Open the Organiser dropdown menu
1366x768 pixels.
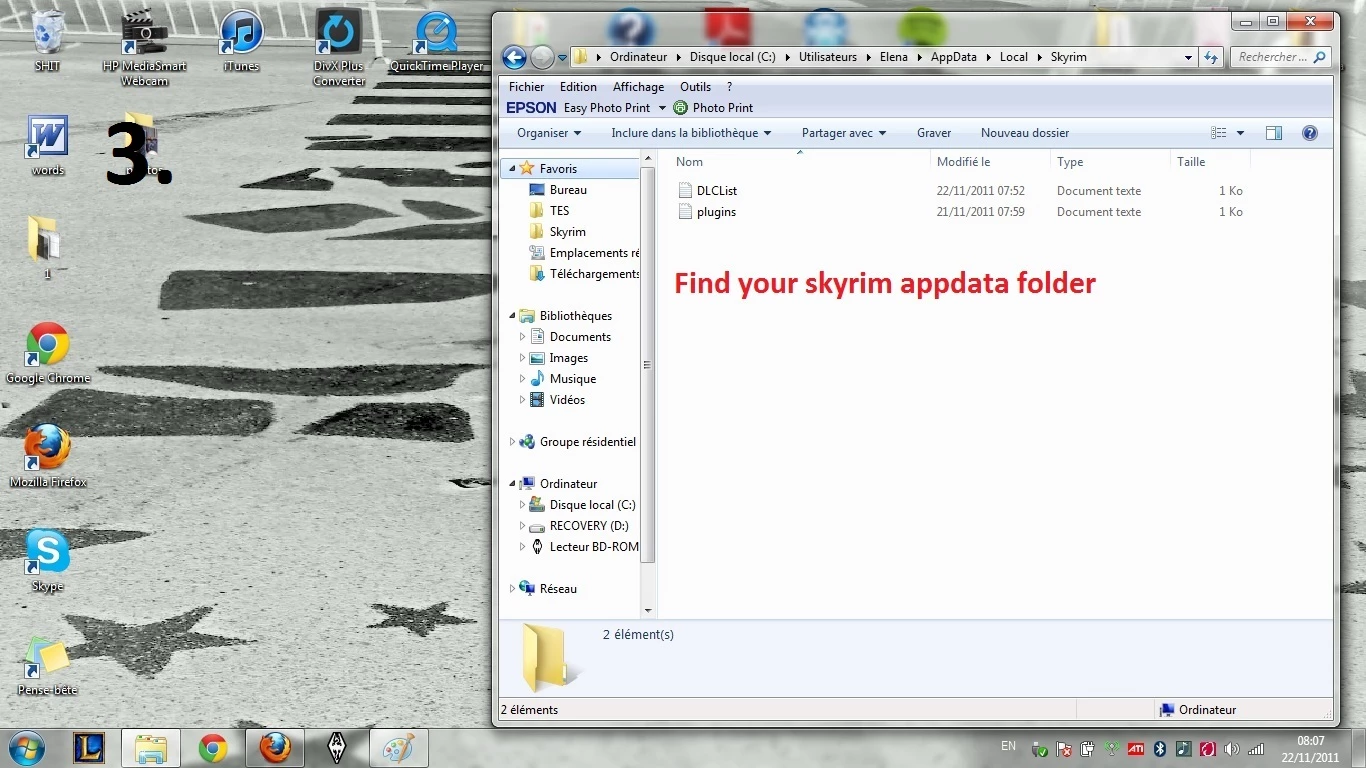[549, 133]
